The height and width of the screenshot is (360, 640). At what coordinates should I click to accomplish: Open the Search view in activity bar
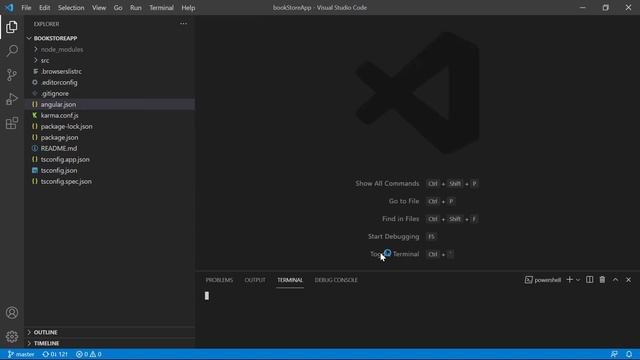[12, 51]
